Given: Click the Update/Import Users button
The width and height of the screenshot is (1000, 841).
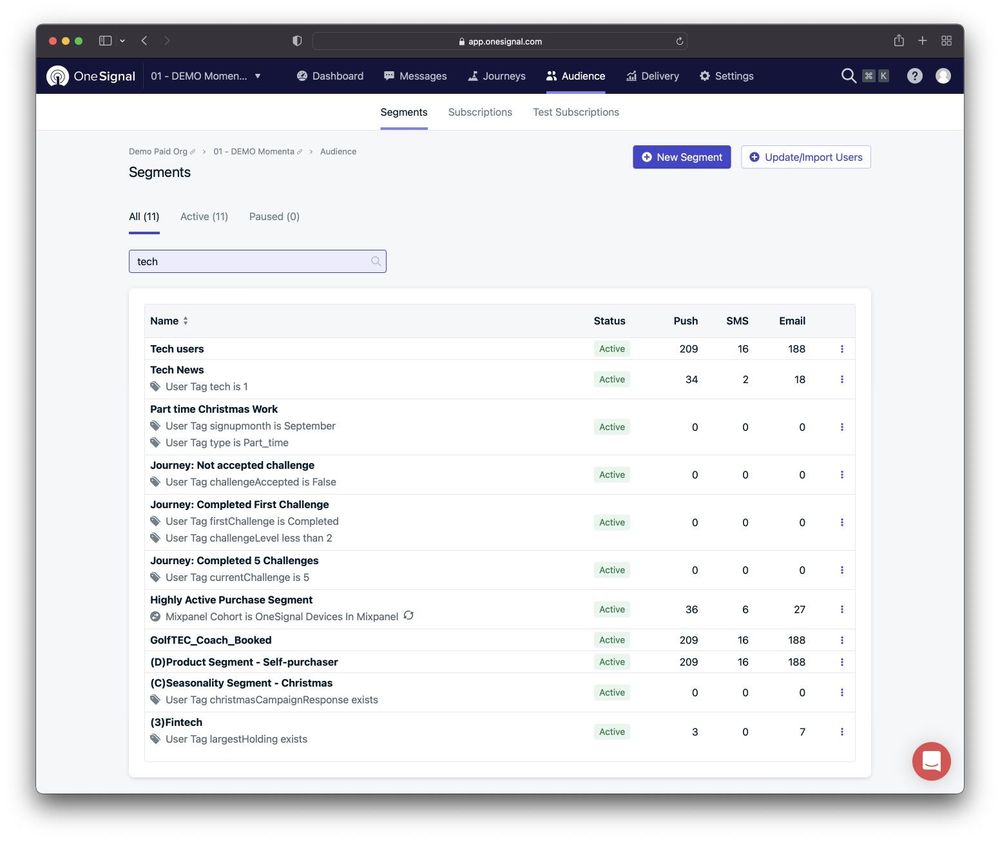Looking at the screenshot, I should (806, 157).
